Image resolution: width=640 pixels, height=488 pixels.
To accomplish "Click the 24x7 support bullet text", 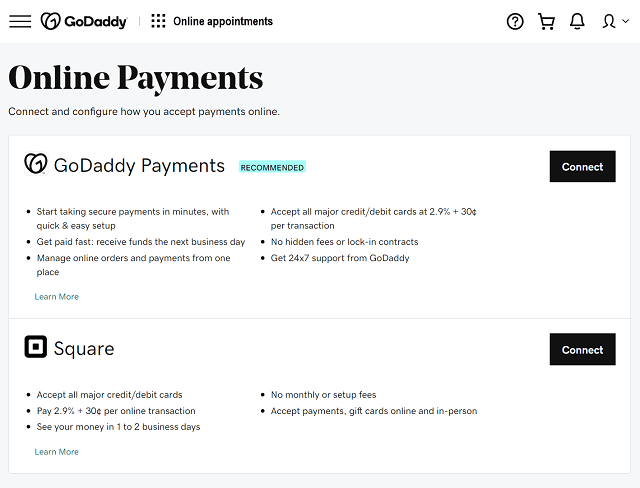I will pos(340,258).
